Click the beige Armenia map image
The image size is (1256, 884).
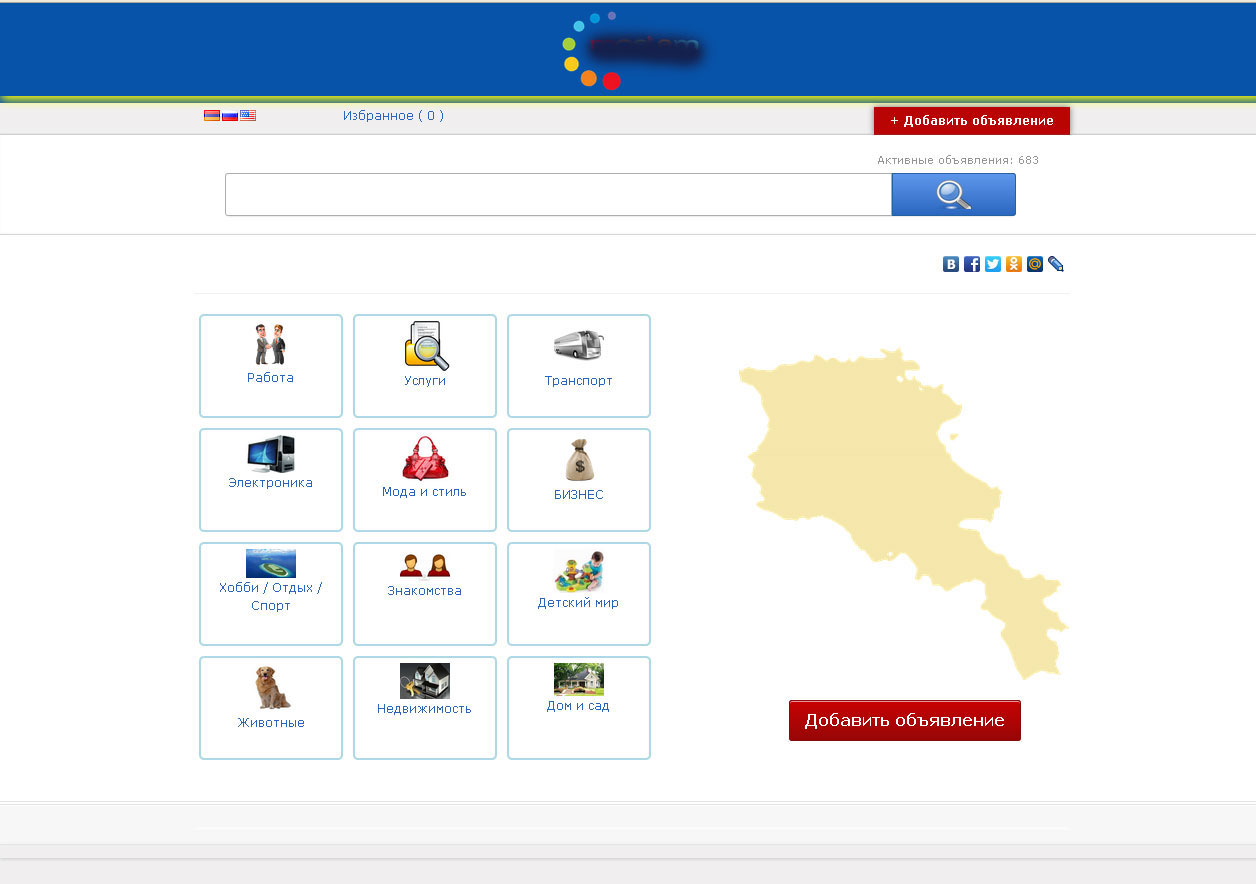(x=903, y=513)
